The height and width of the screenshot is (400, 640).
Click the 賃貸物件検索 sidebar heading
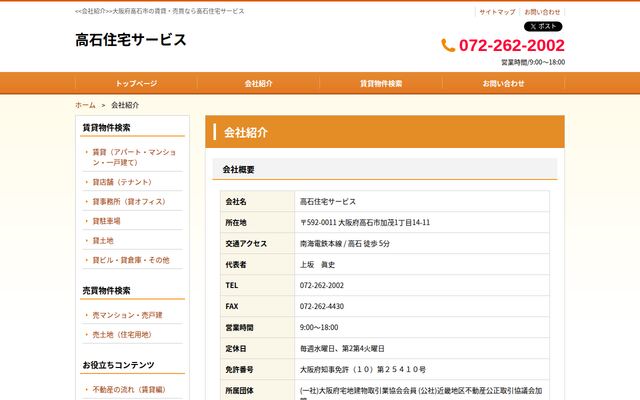point(107,128)
